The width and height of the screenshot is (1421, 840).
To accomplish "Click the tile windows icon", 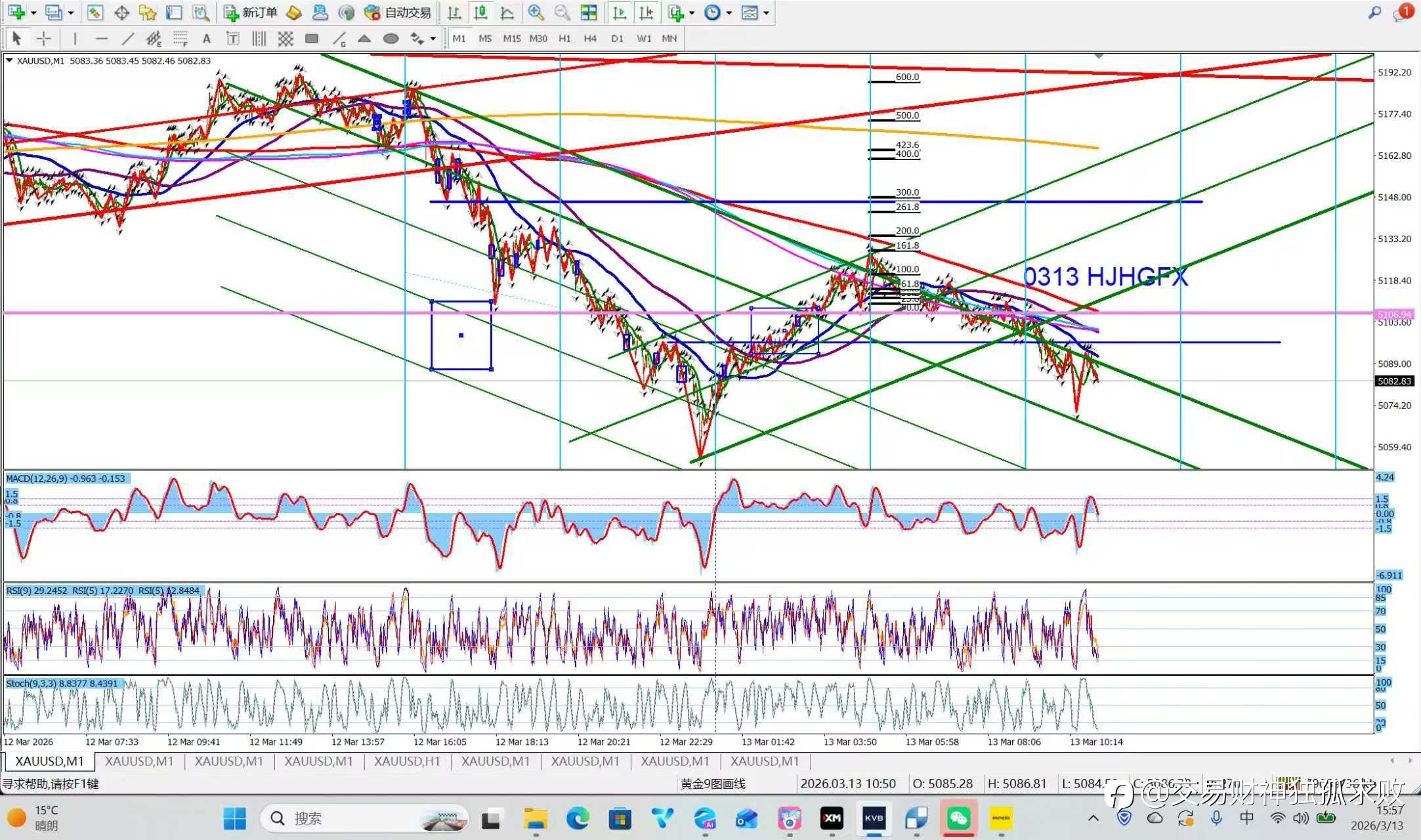I will [x=589, y=12].
